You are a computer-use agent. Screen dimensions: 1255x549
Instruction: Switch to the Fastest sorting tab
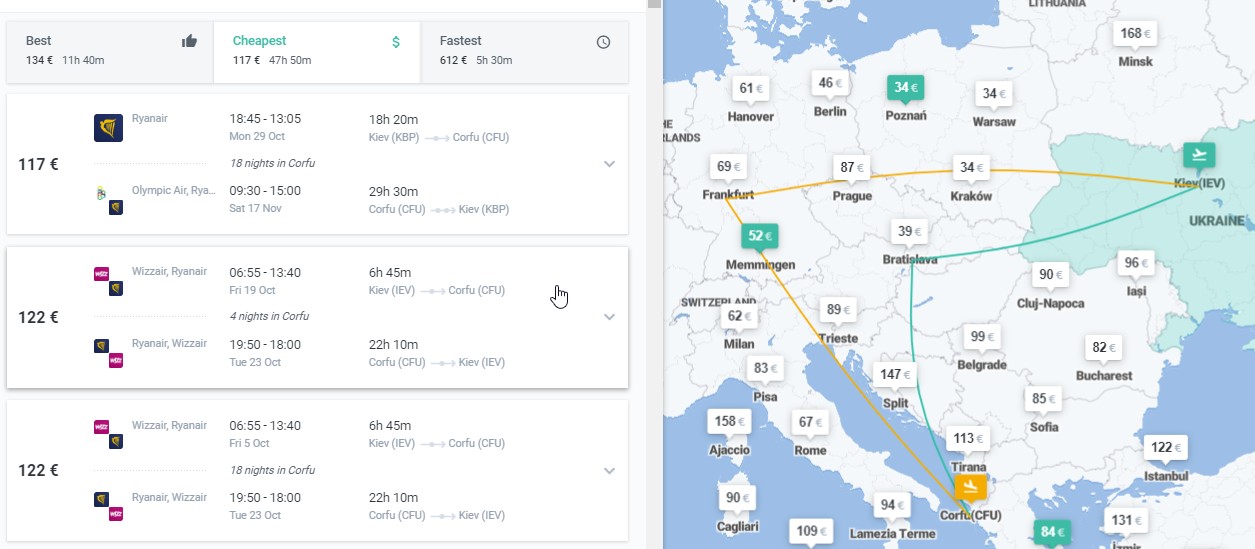(x=524, y=49)
